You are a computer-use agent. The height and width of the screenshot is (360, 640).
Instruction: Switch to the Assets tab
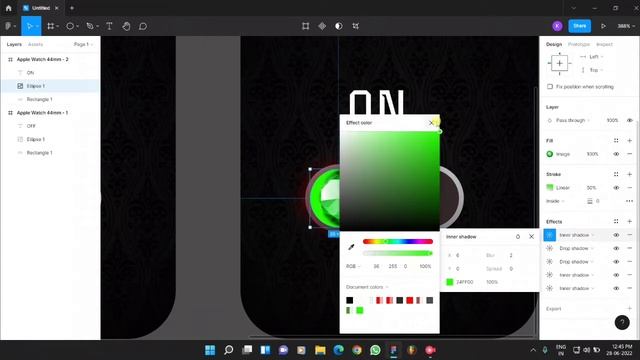coord(35,44)
